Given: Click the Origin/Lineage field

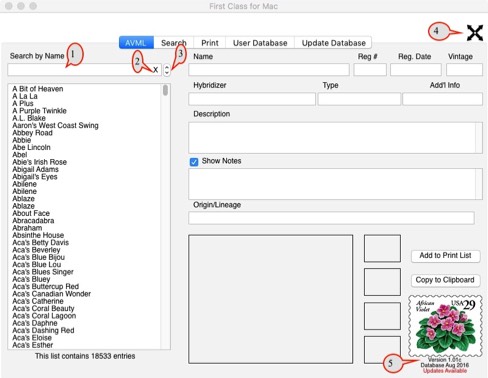Looking at the screenshot, I should [331, 218].
